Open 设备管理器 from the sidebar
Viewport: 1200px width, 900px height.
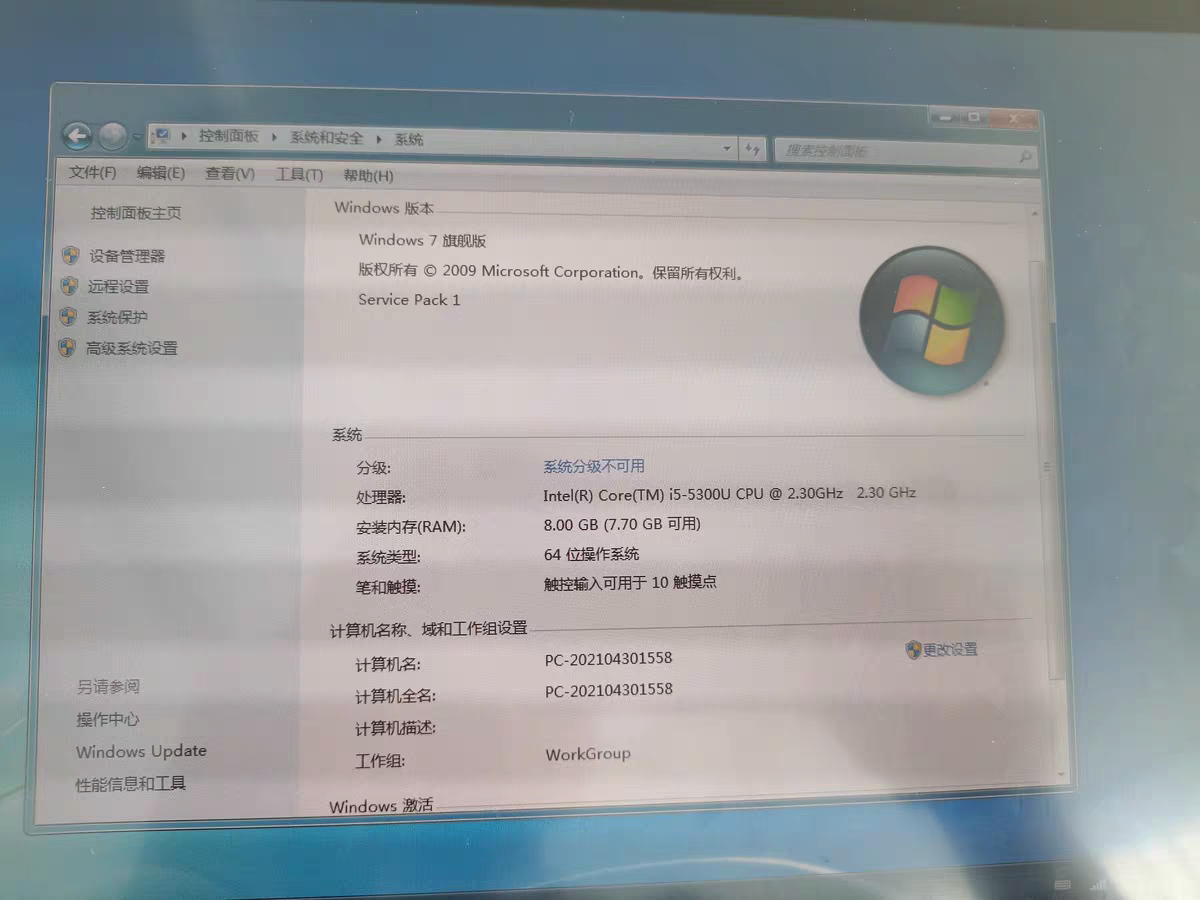[127, 256]
